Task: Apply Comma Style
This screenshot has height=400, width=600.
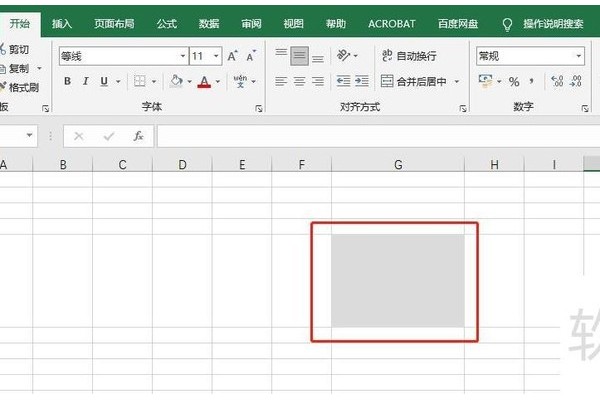Action: [x=532, y=81]
